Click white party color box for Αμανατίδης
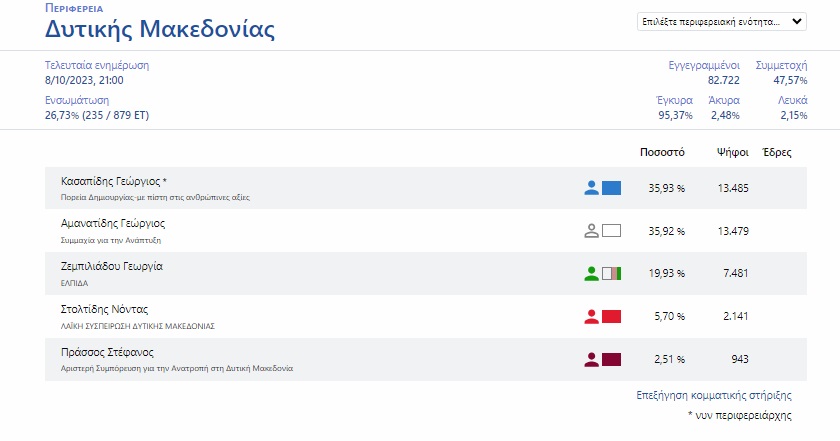This screenshot has height=441, width=840. (612, 230)
